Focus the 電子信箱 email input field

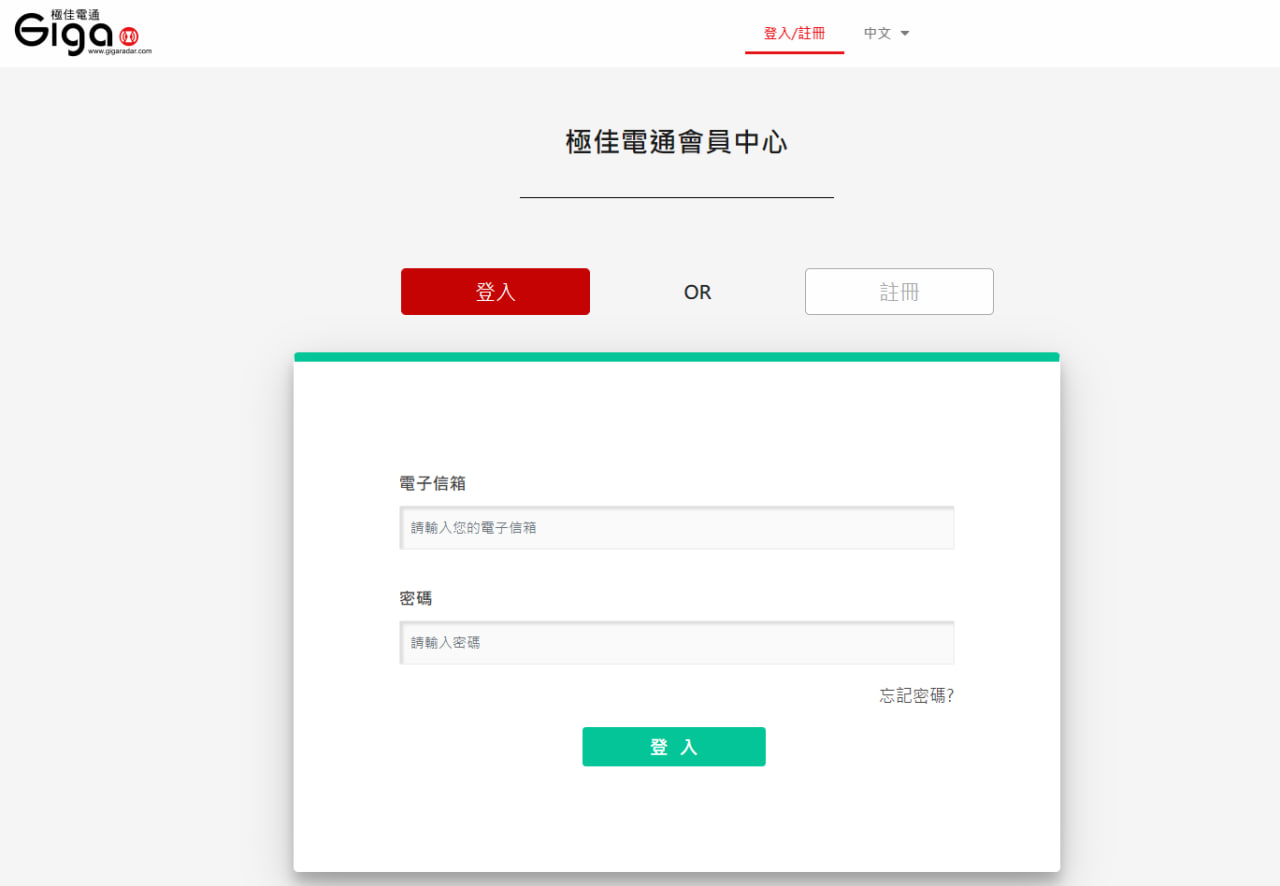click(677, 527)
